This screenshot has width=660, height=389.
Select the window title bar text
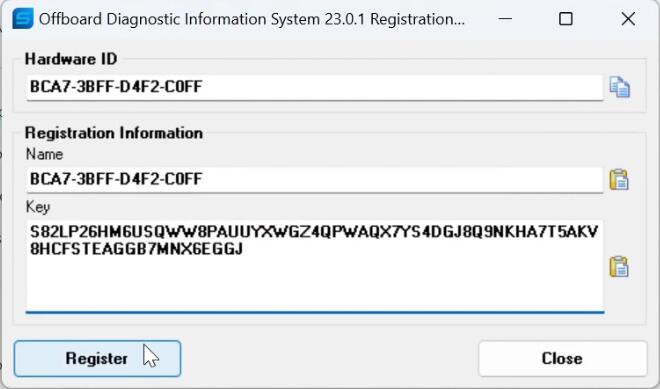pyautogui.click(x=252, y=19)
